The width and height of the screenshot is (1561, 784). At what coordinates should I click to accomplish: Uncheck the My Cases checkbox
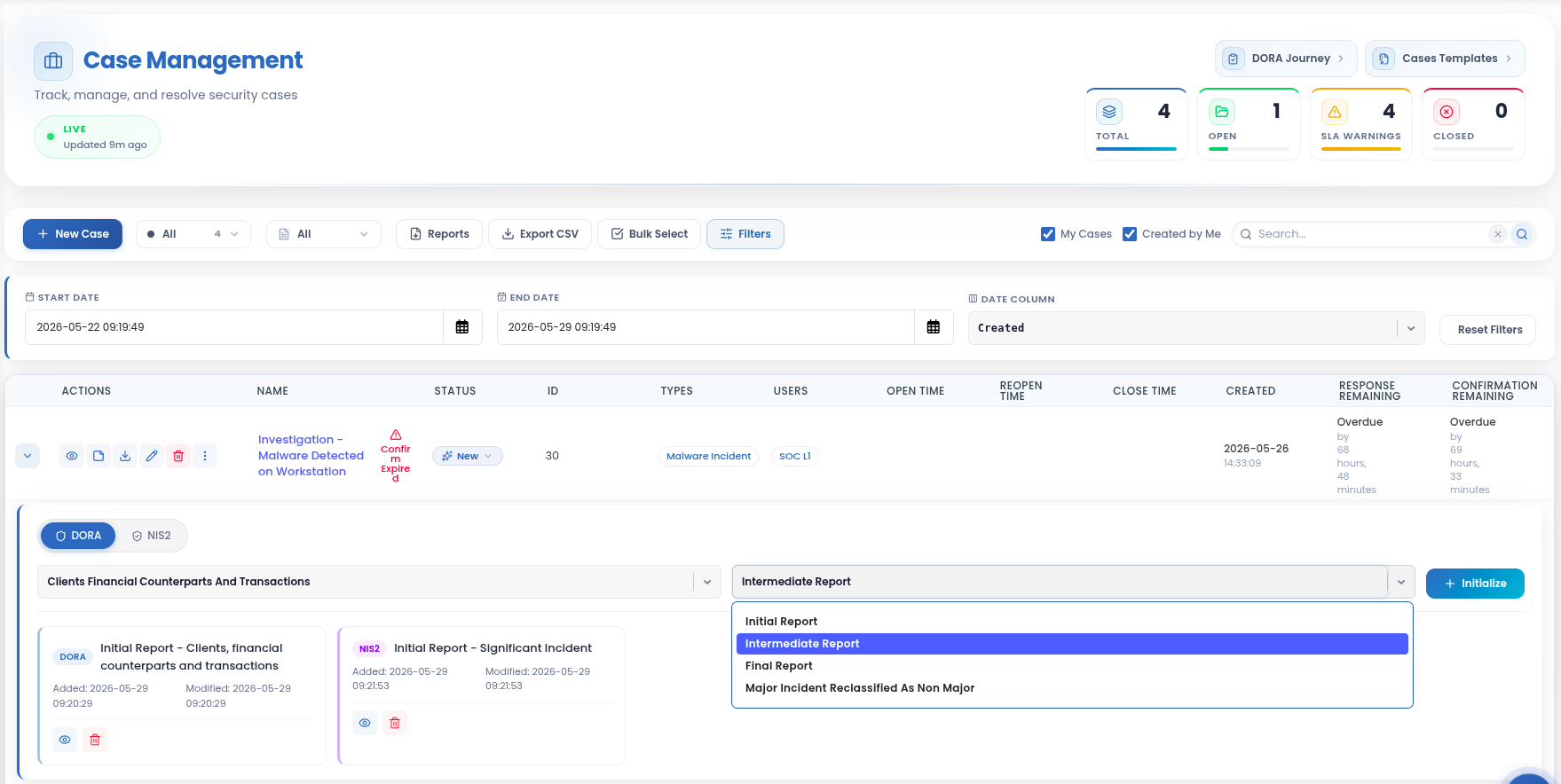1048,234
